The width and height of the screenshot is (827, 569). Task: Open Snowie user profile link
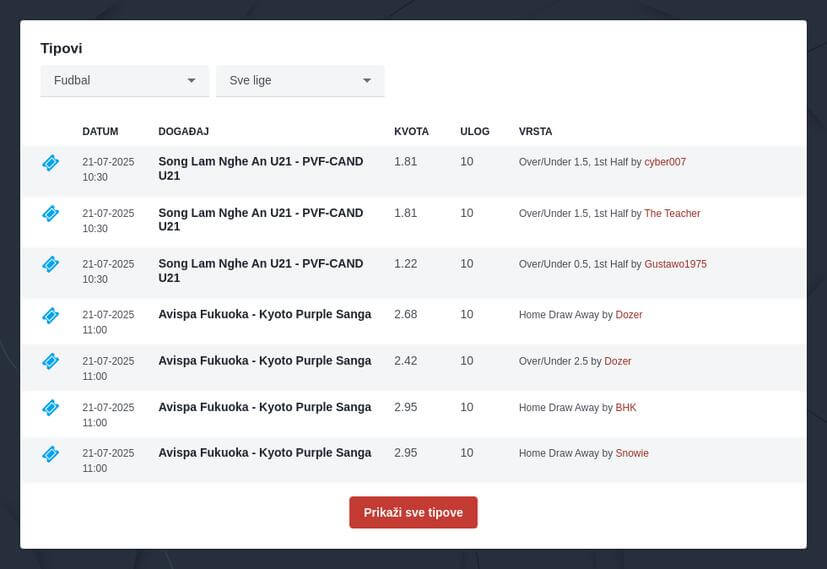pyautogui.click(x=632, y=453)
